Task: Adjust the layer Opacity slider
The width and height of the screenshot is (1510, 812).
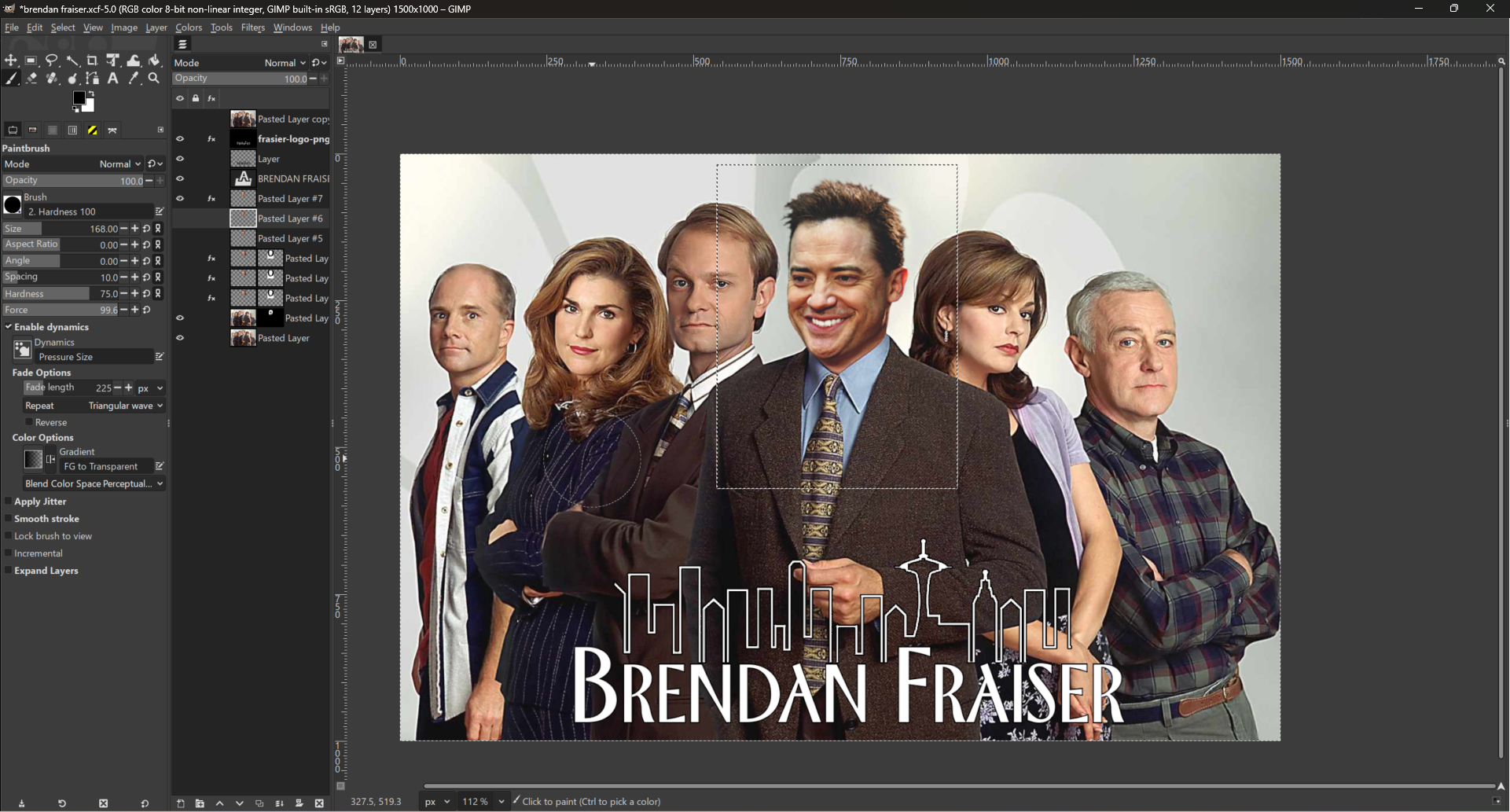Action: pos(241,79)
